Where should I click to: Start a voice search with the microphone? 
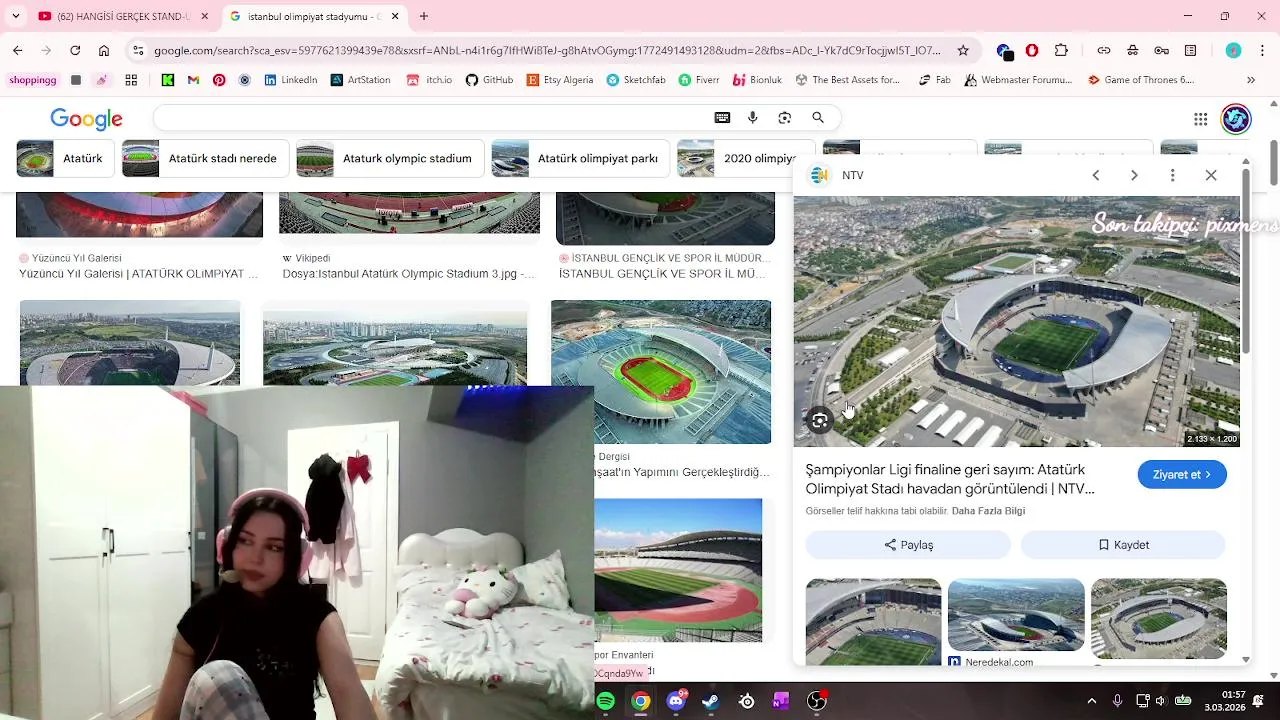pyautogui.click(x=753, y=118)
